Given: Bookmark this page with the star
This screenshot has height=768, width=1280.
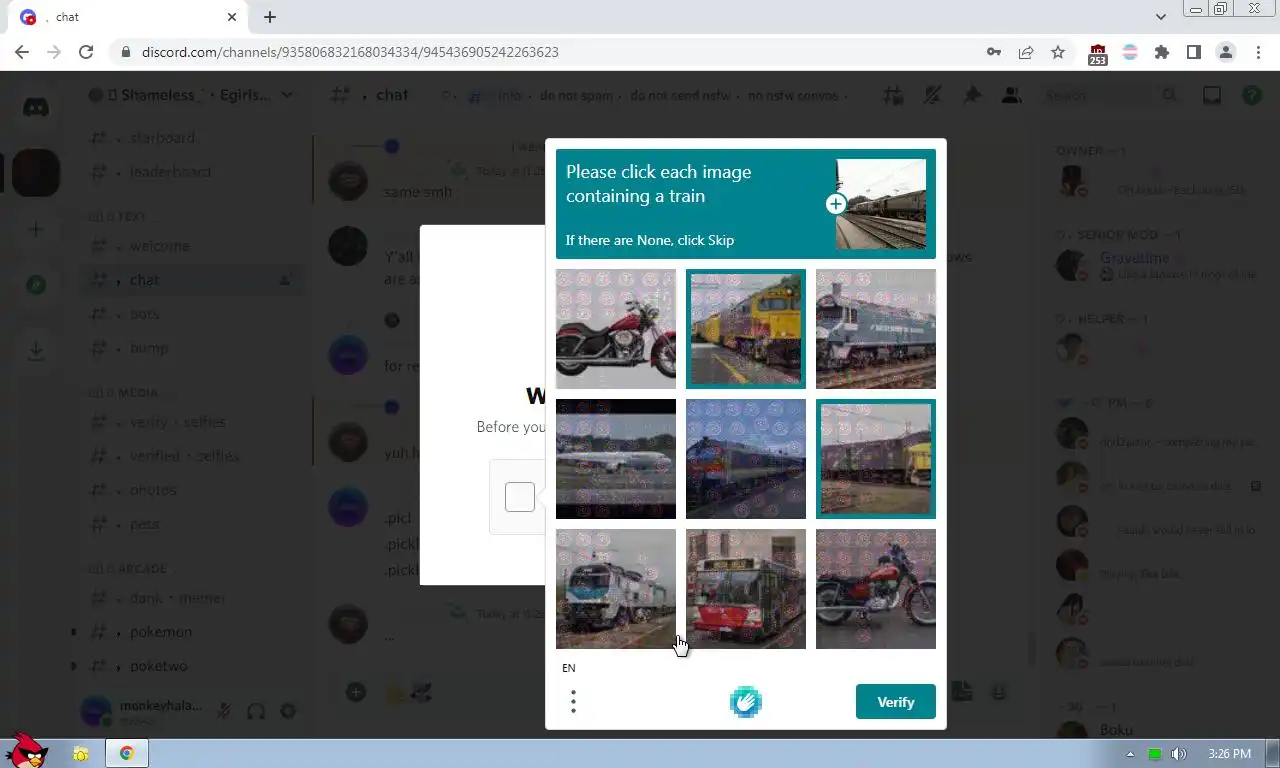Looking at the screenshot, I should [1058, 52].
